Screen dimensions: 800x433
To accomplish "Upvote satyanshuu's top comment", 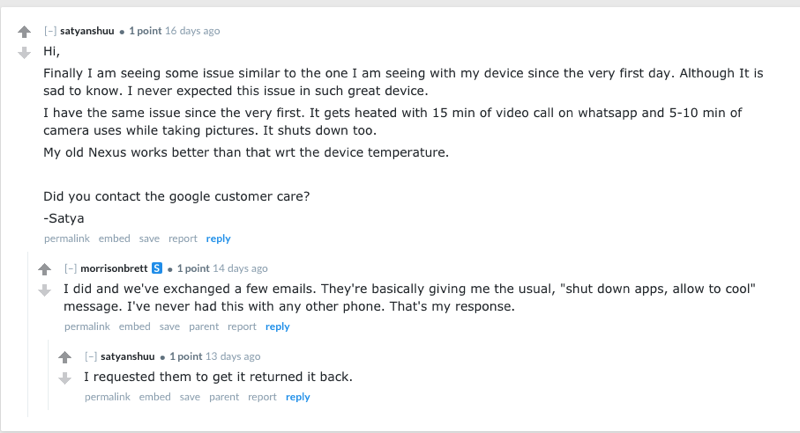I will click(x=24, y=32).
